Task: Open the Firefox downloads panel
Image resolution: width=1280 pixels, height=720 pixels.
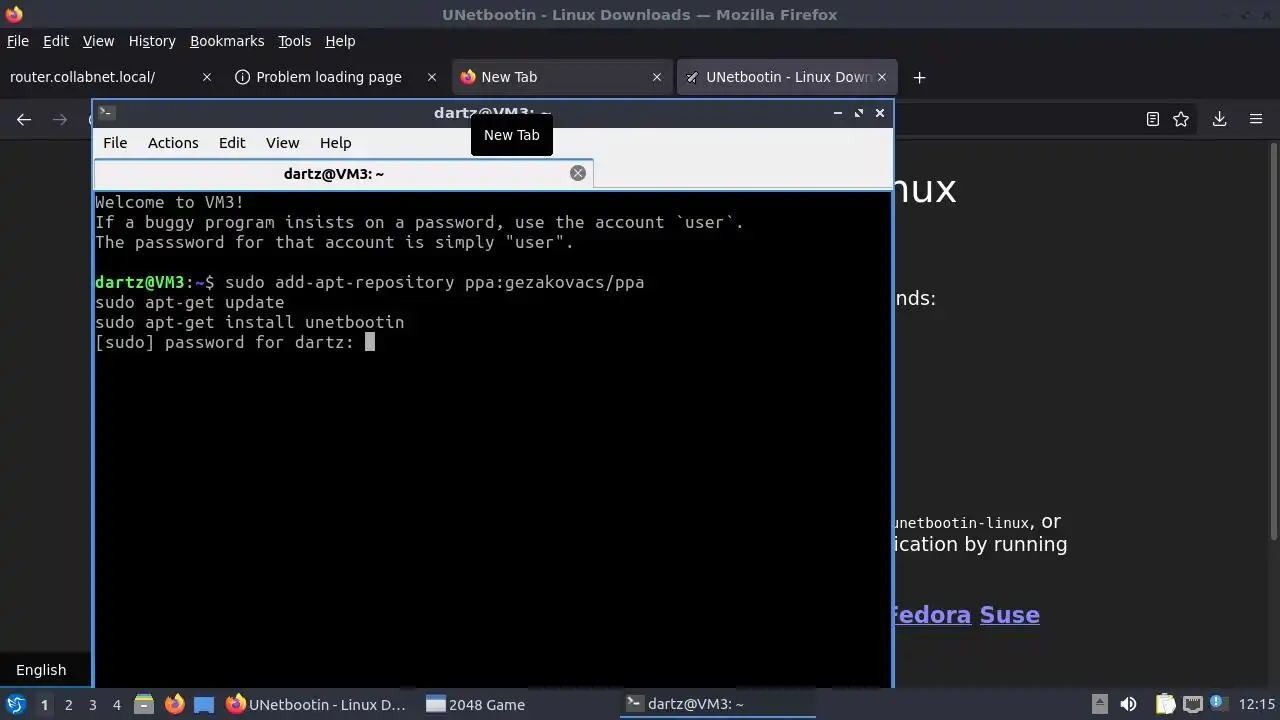Action: click(x=1219, y=119)
